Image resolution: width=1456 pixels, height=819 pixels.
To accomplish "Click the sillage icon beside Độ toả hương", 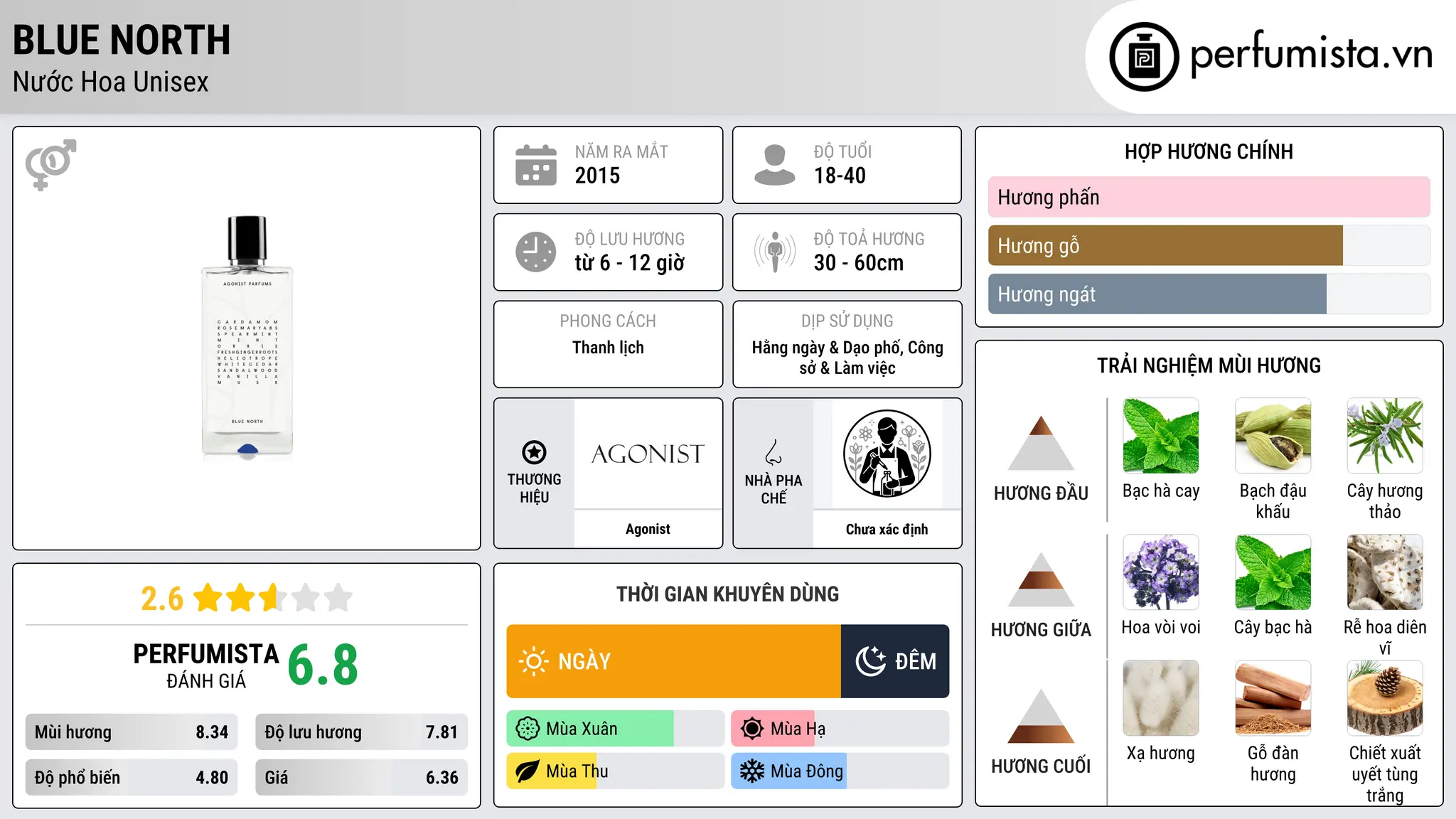I will 775,252.
